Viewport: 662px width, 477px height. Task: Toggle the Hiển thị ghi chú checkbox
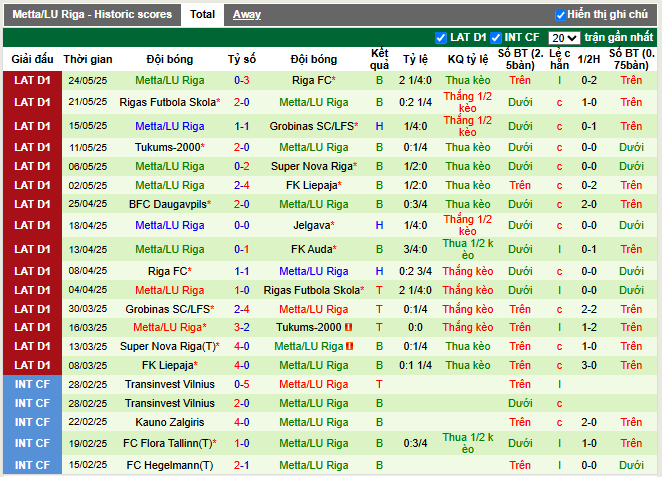tap(560, 15)
